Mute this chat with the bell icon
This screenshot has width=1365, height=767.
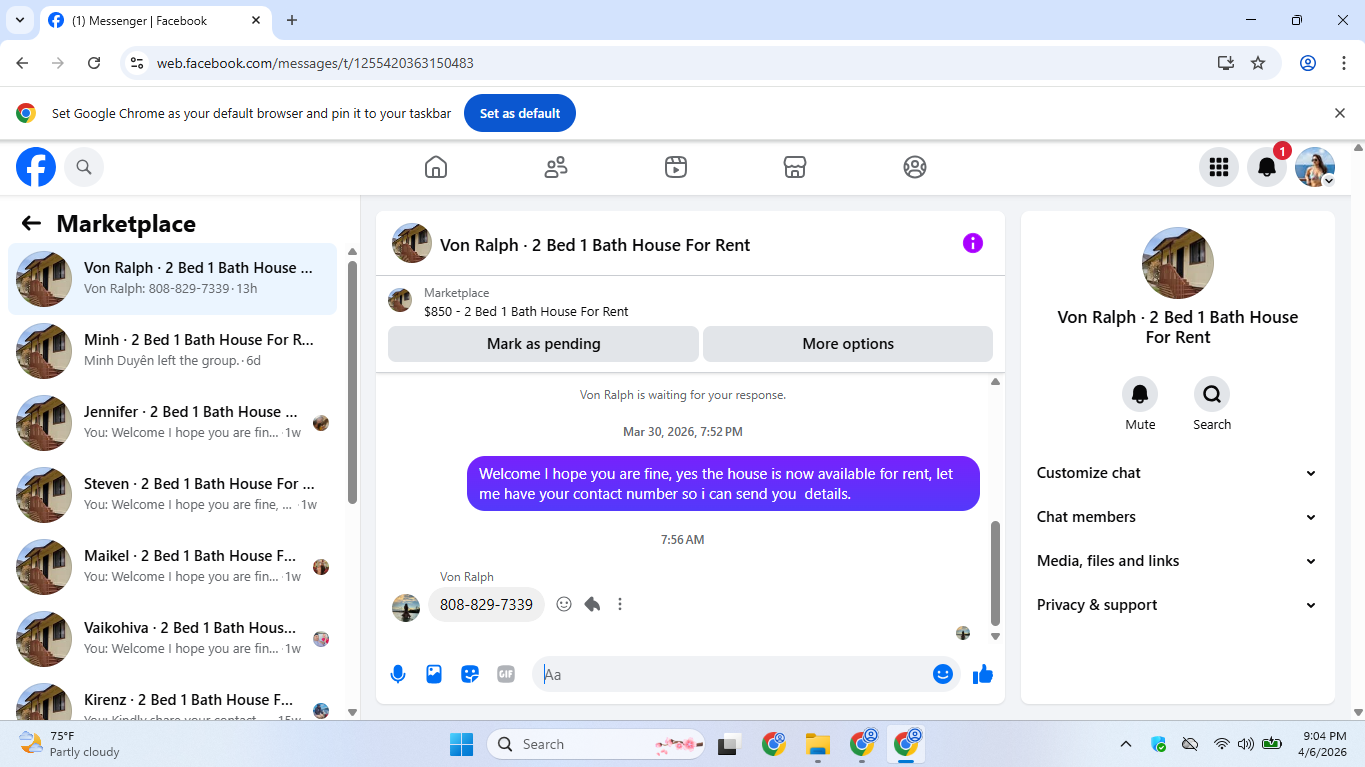(x=1140, y=394)
